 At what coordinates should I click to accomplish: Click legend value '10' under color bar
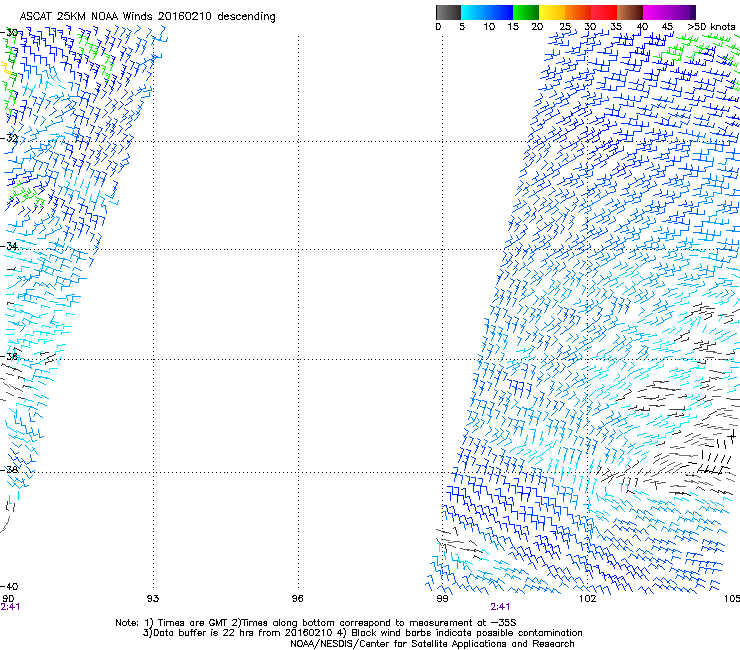489,27
